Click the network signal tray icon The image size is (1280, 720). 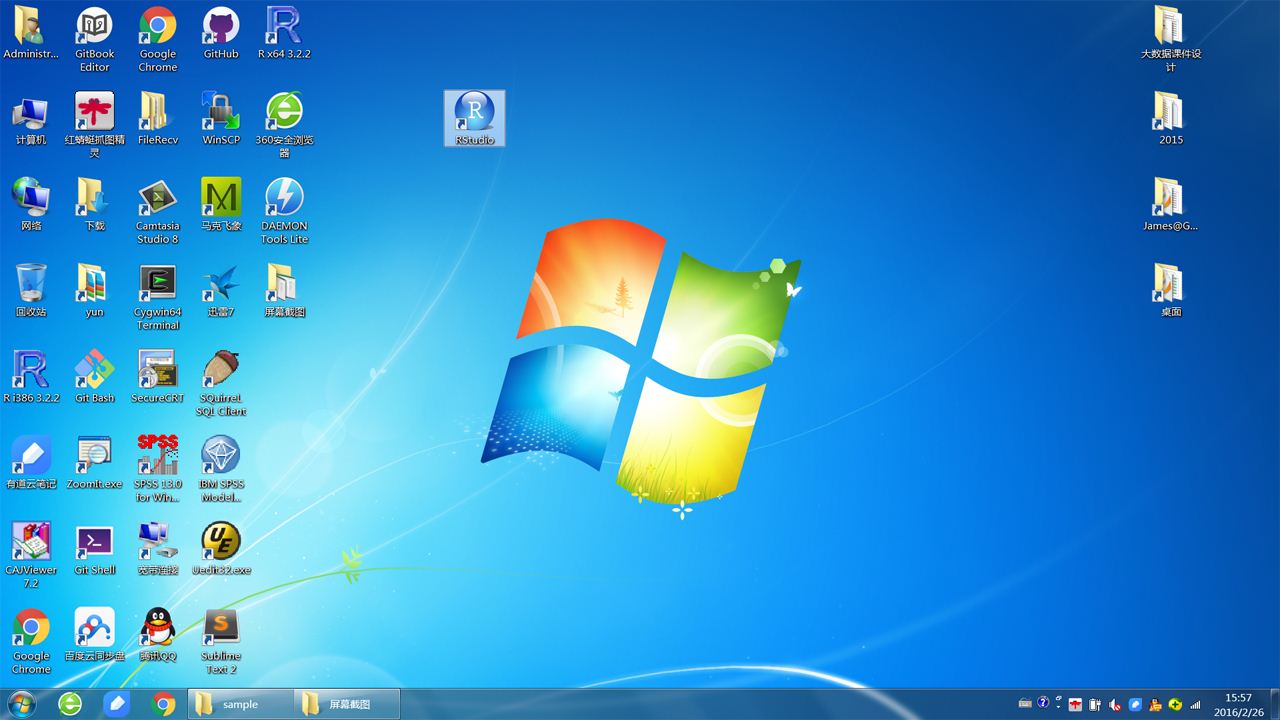click(x=1195, y=705)
